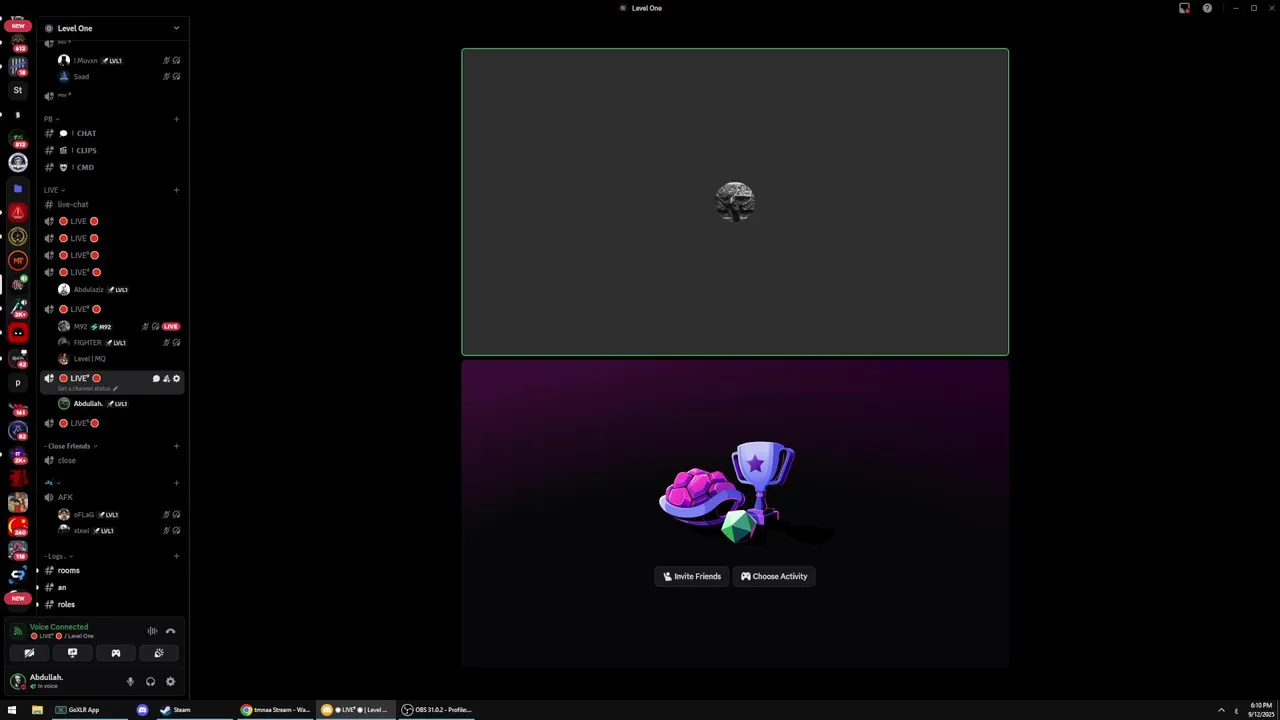Open the Windows Start menu
The image size is (1280, 720).
click(x=12, y=710)
